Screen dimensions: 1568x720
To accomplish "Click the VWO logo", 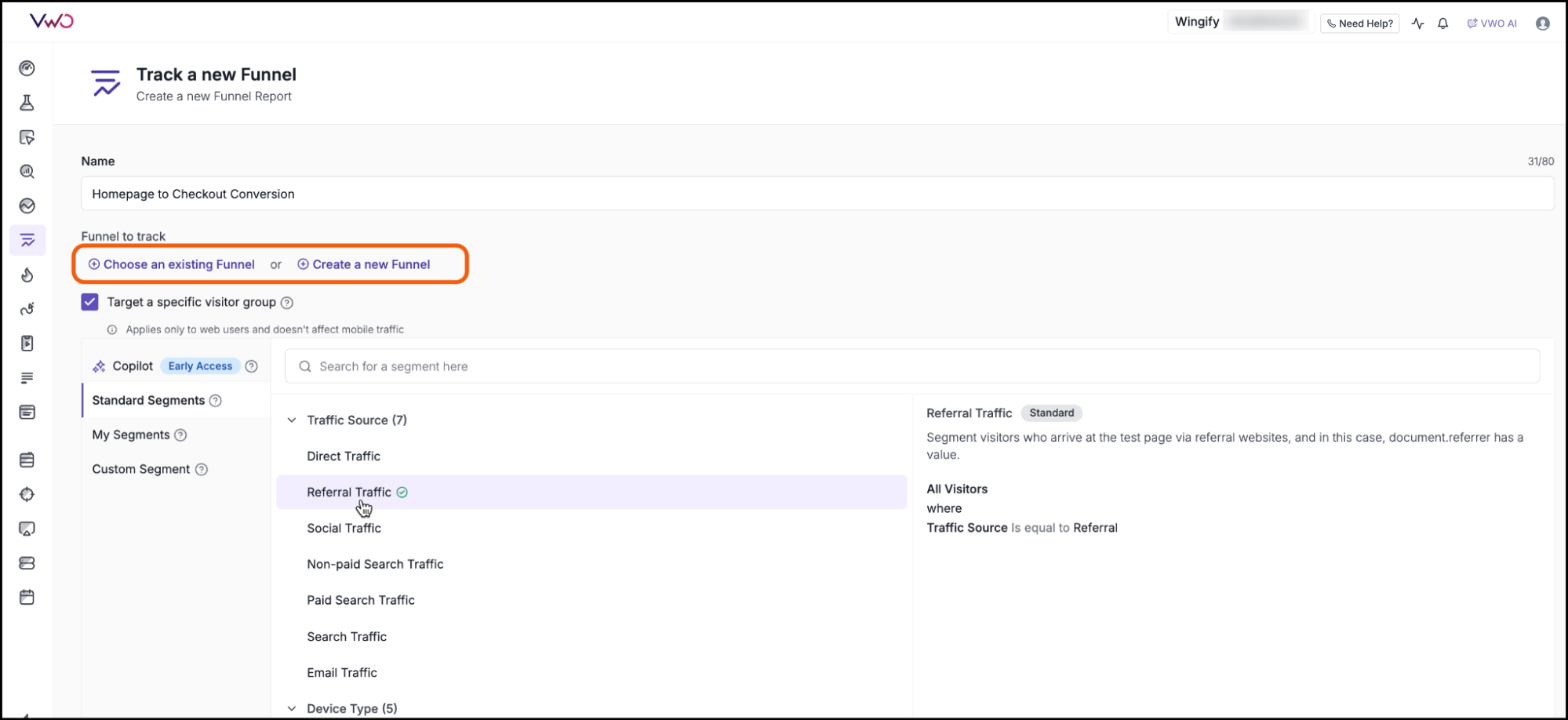I will point(52,21).
